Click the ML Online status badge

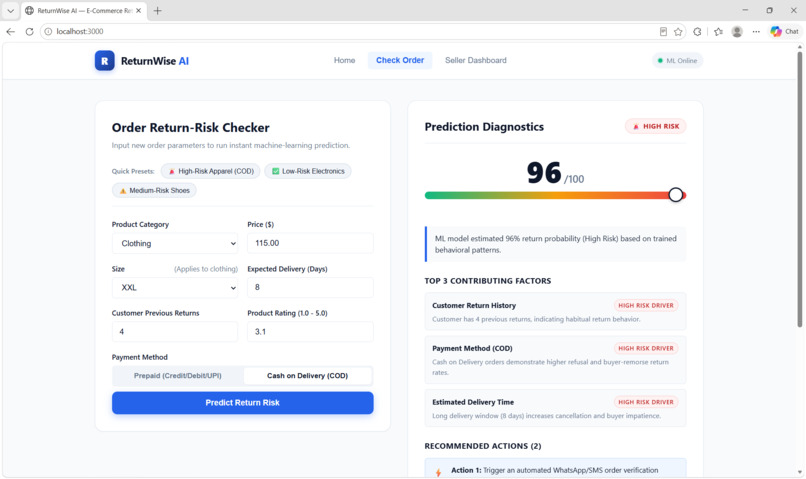(677, 61)
